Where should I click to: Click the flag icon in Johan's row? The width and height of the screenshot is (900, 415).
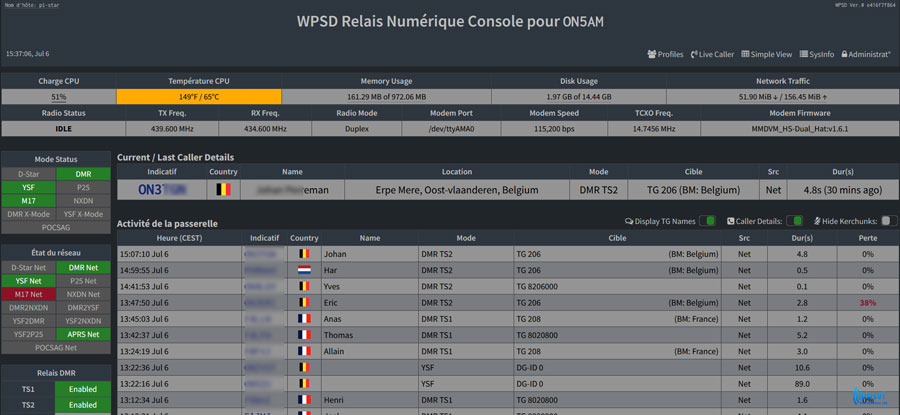click(304, 254)
